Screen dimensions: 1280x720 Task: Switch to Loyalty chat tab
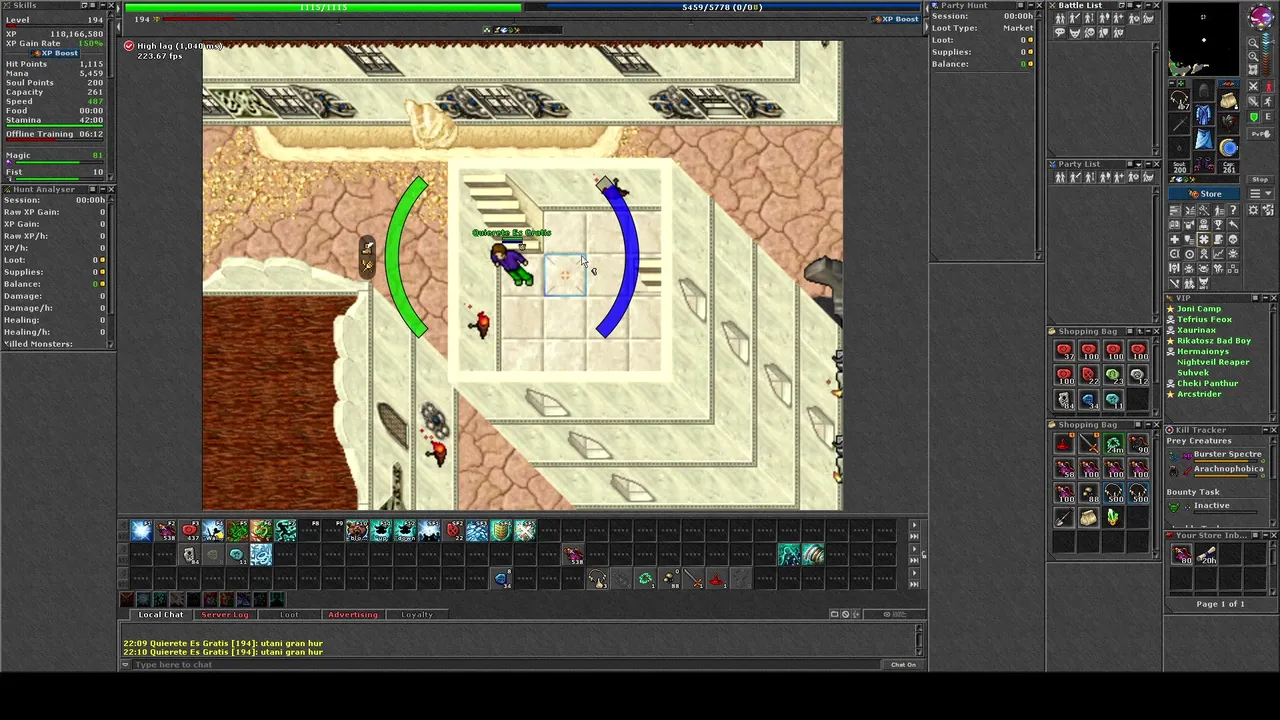pyautogui.click(x=417, y=615)
